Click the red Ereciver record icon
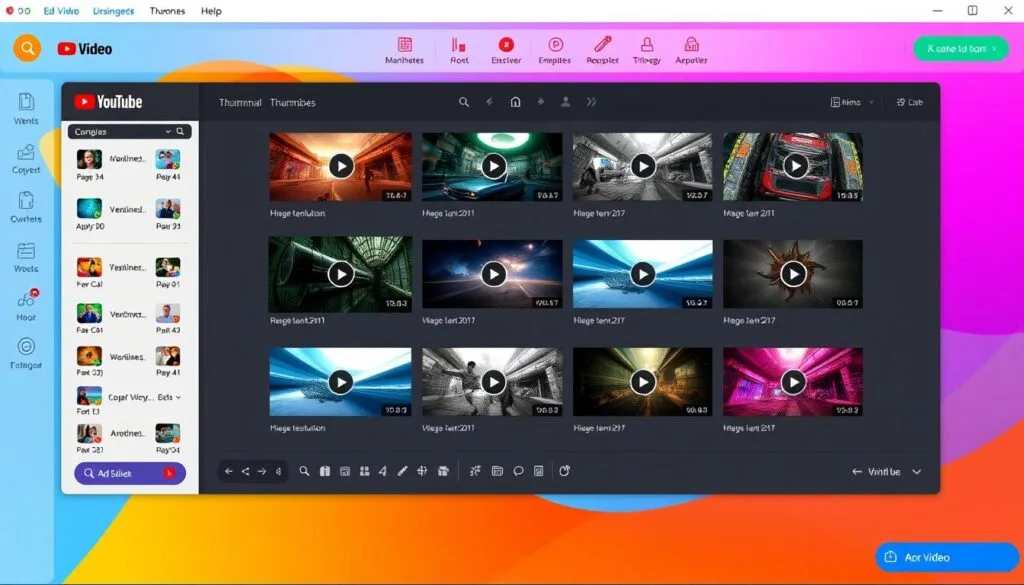Image resolution: width=1024 pixels, height=585 pixels. (506, 44)
